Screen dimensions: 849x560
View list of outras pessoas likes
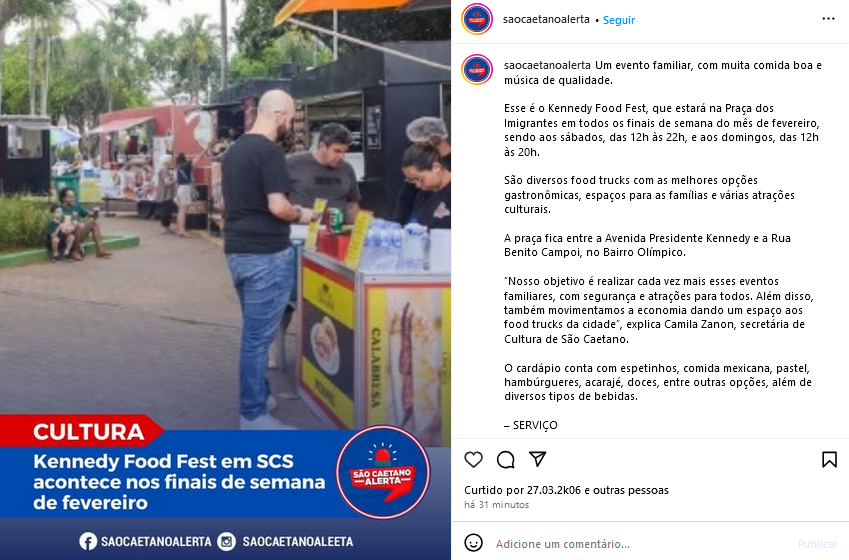click(x=631, y=490)
